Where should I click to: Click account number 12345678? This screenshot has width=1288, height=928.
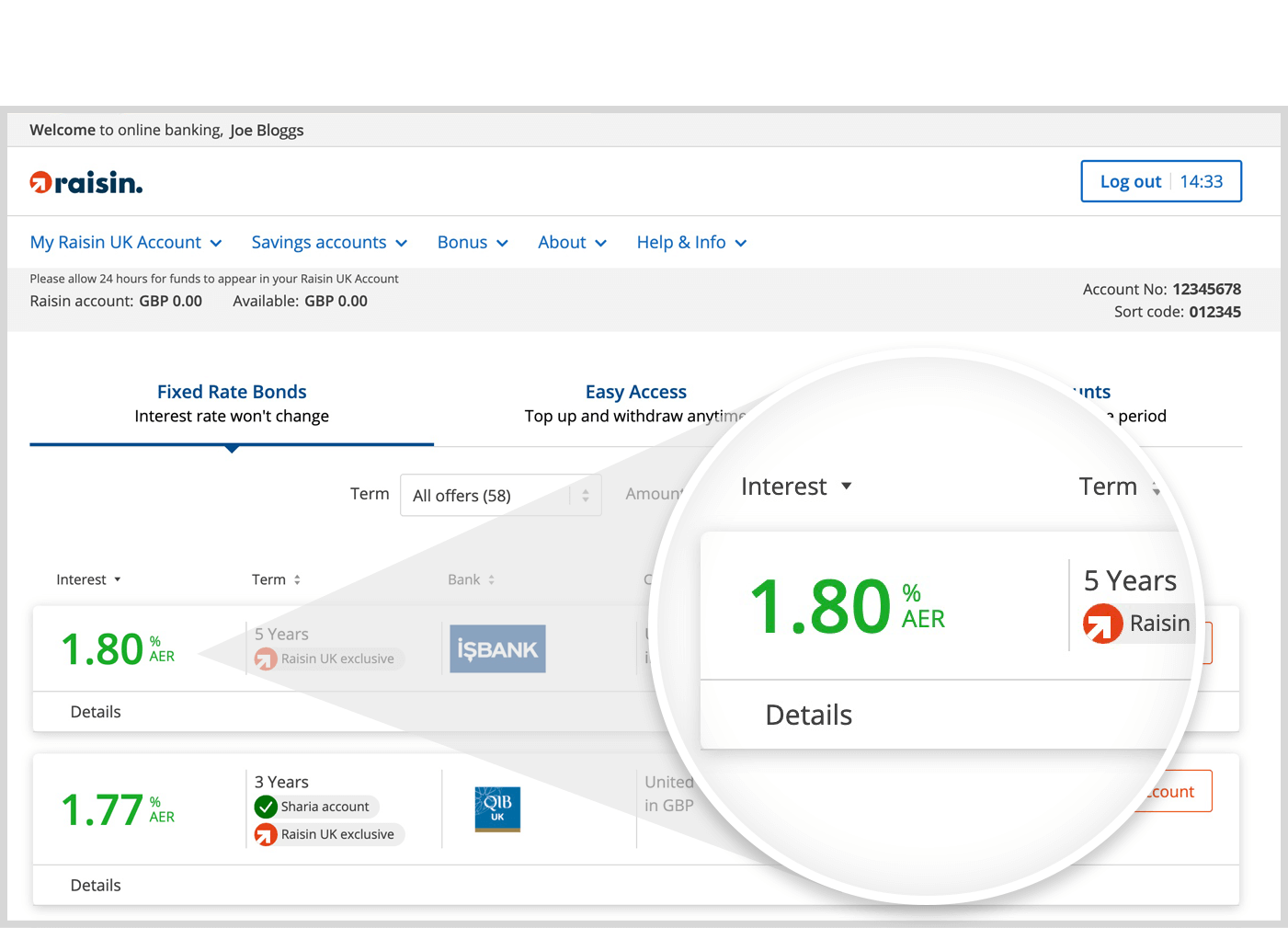coord(1206,289)
